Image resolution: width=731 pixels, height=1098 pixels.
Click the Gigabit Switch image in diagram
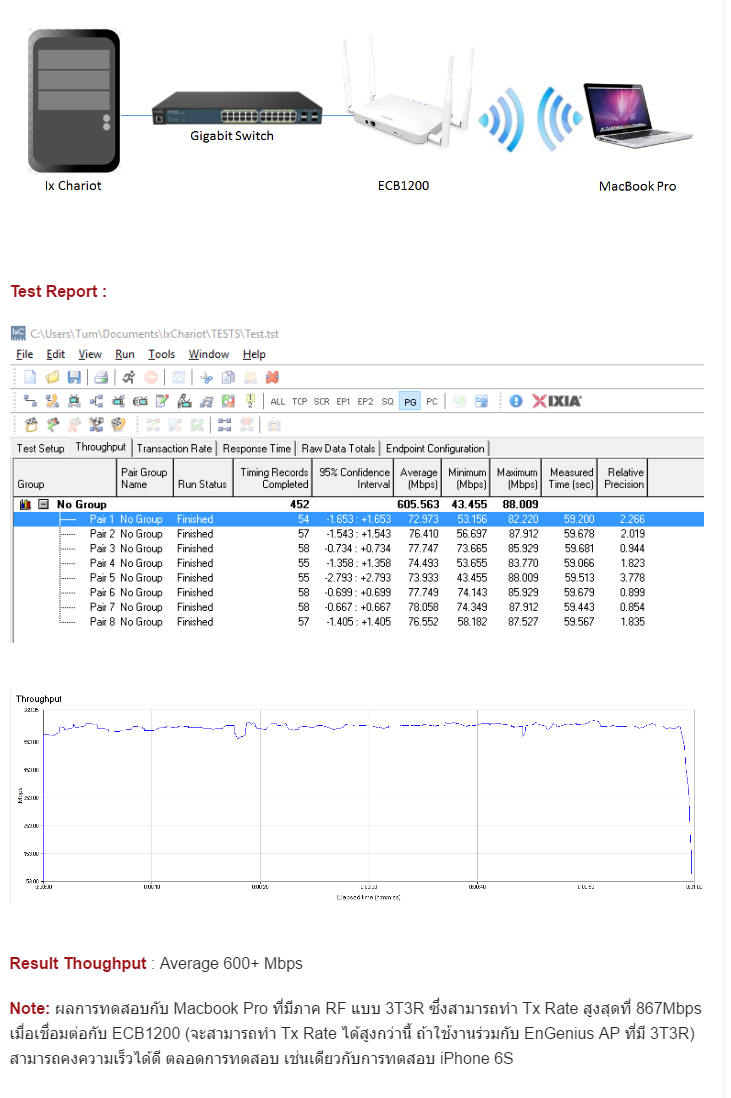[x=237, y=109]
